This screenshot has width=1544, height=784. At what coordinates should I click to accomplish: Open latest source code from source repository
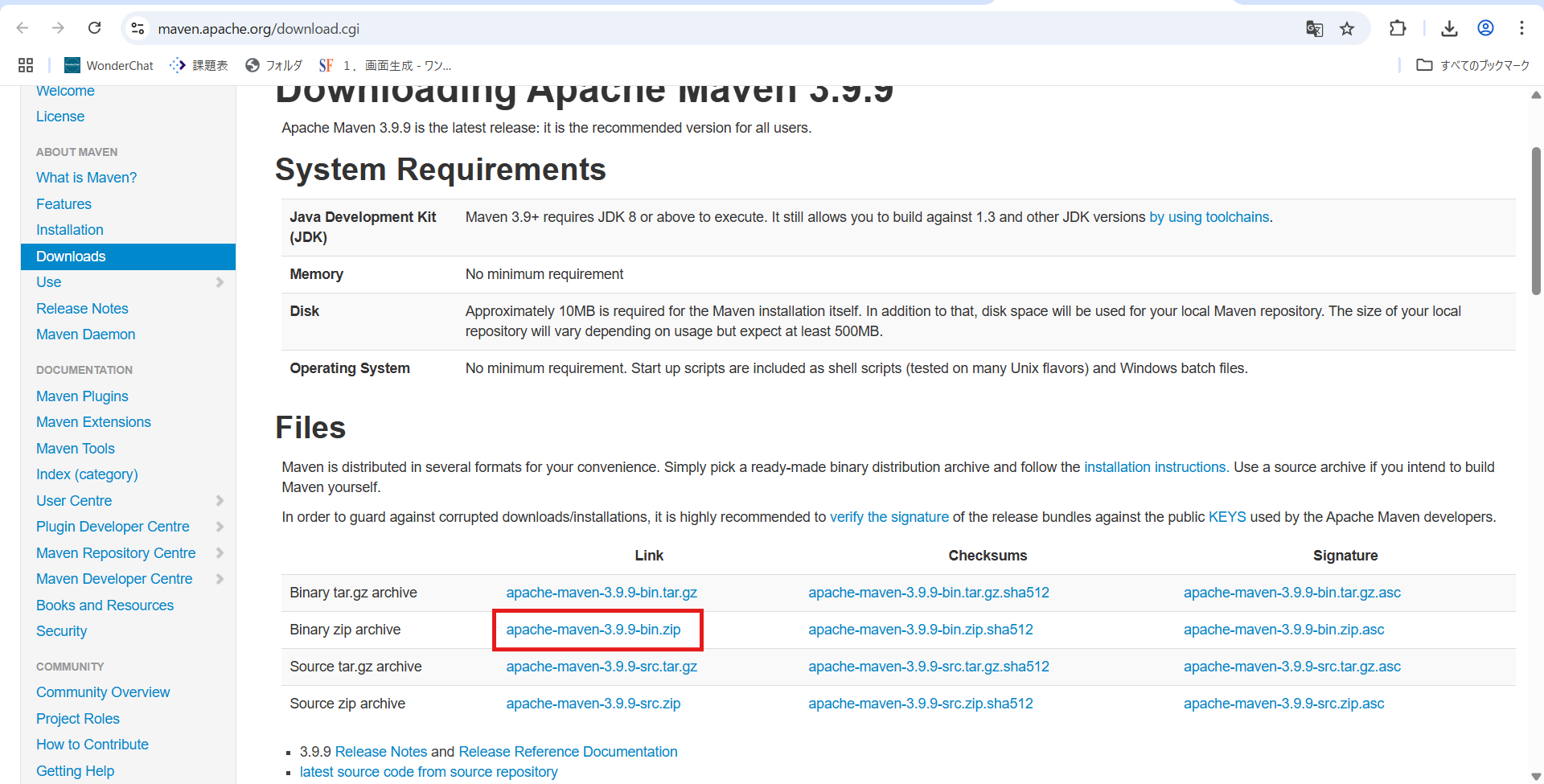coord(429,772)
